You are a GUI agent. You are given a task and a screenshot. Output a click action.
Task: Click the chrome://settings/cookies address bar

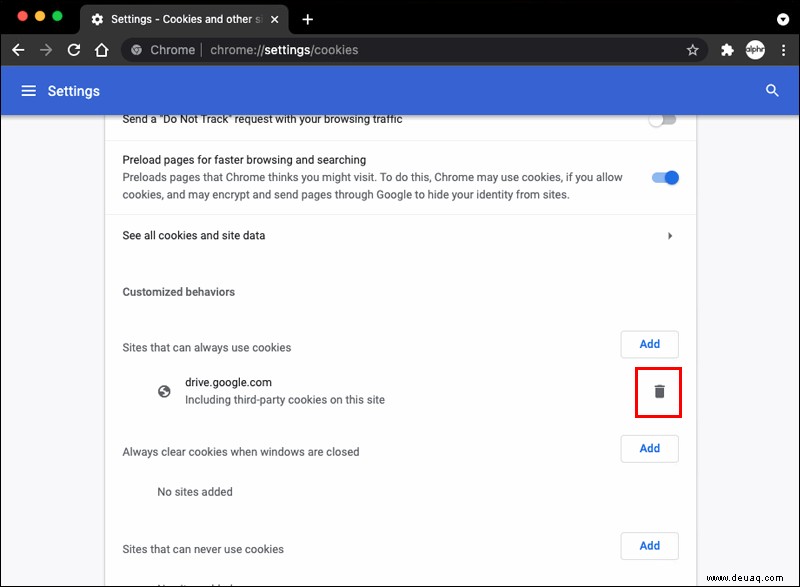click(x=414, y=49)
